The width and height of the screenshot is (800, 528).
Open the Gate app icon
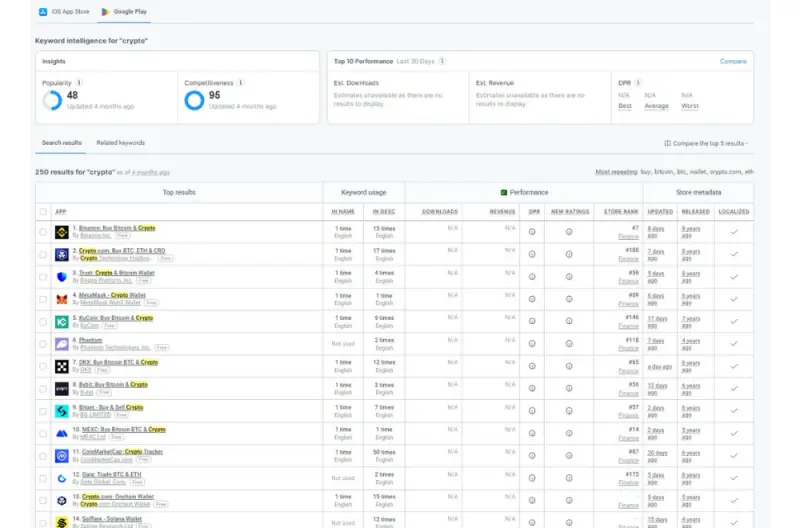(62, 479)
